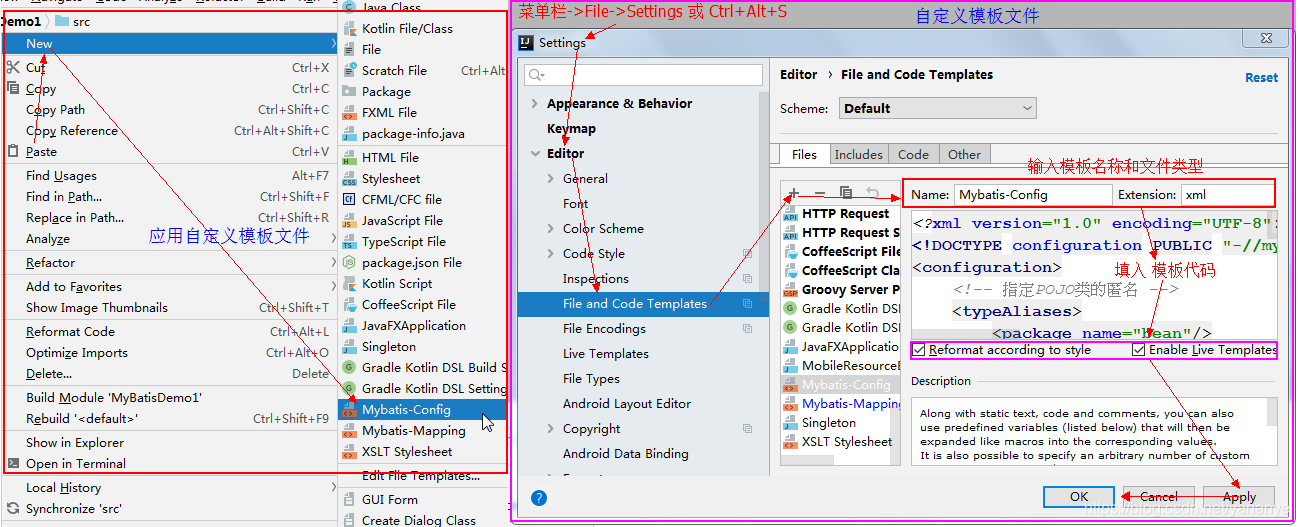Click the Singleton icon in New submenu

[x=349, y=346]
